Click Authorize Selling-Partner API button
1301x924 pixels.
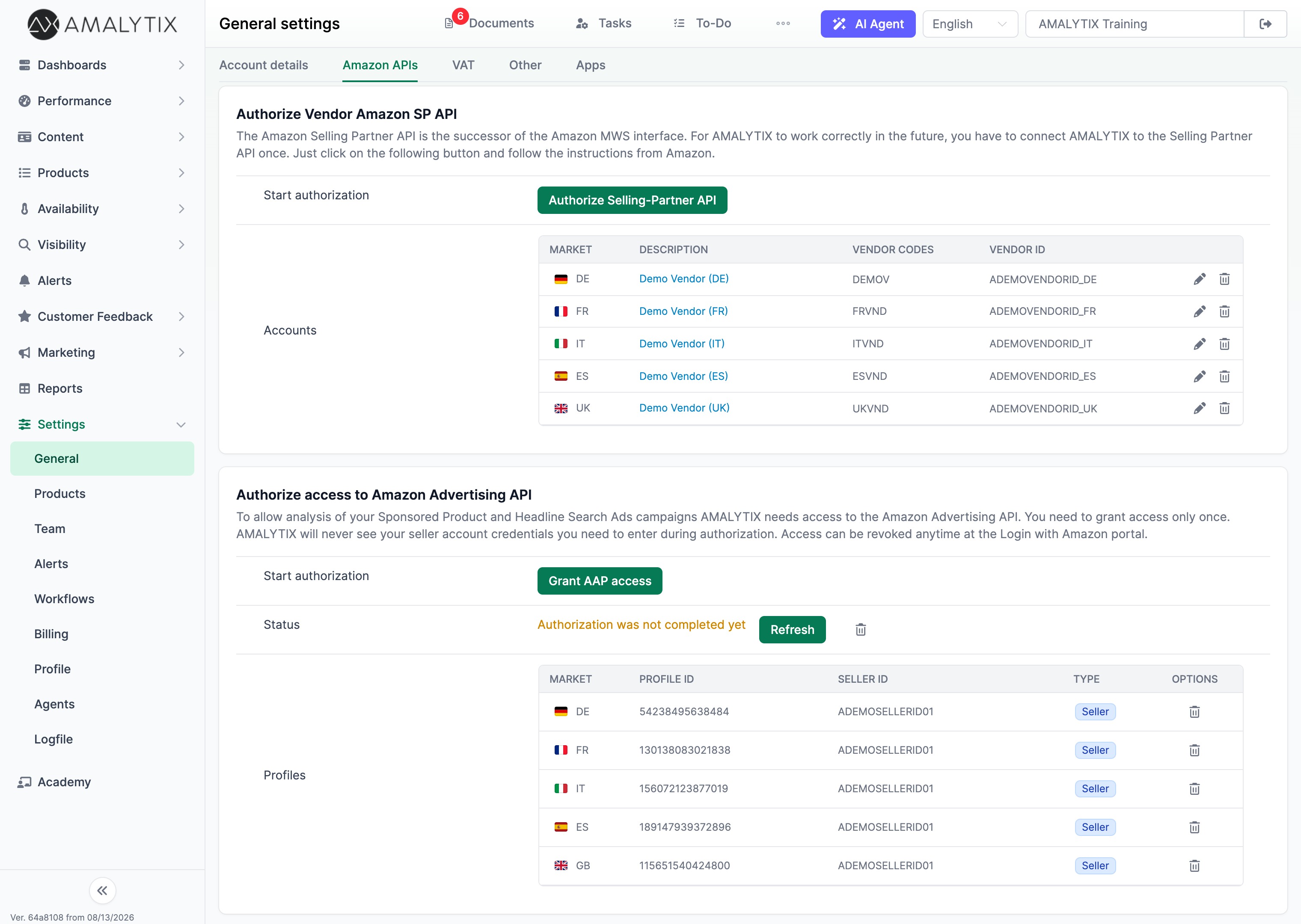coord(632,200)
